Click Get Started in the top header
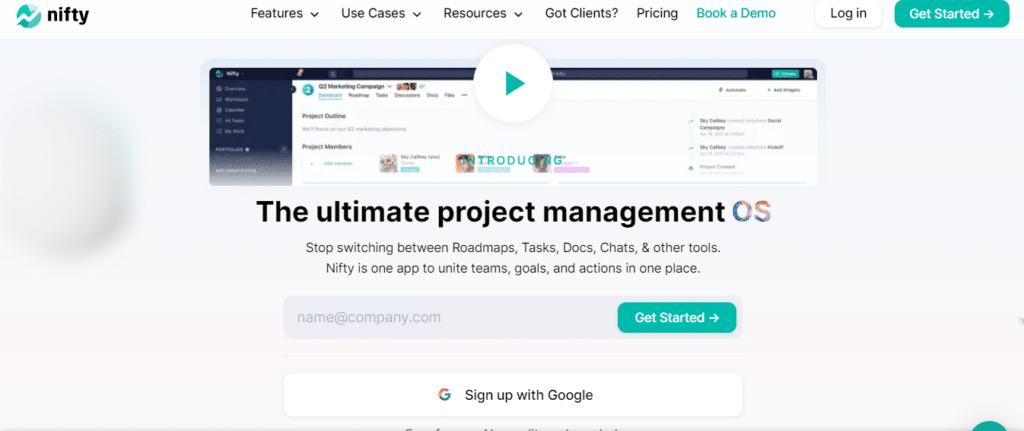 (952, 14)
